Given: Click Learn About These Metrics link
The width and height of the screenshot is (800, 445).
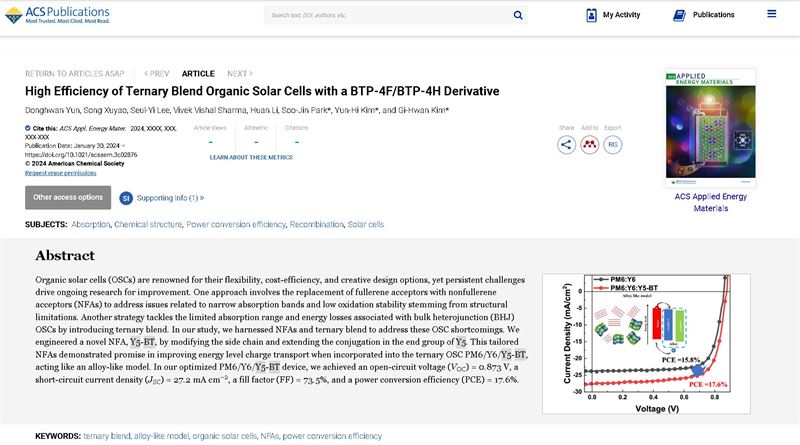Looking at the screenshot, I should click(x=251, y=157).
